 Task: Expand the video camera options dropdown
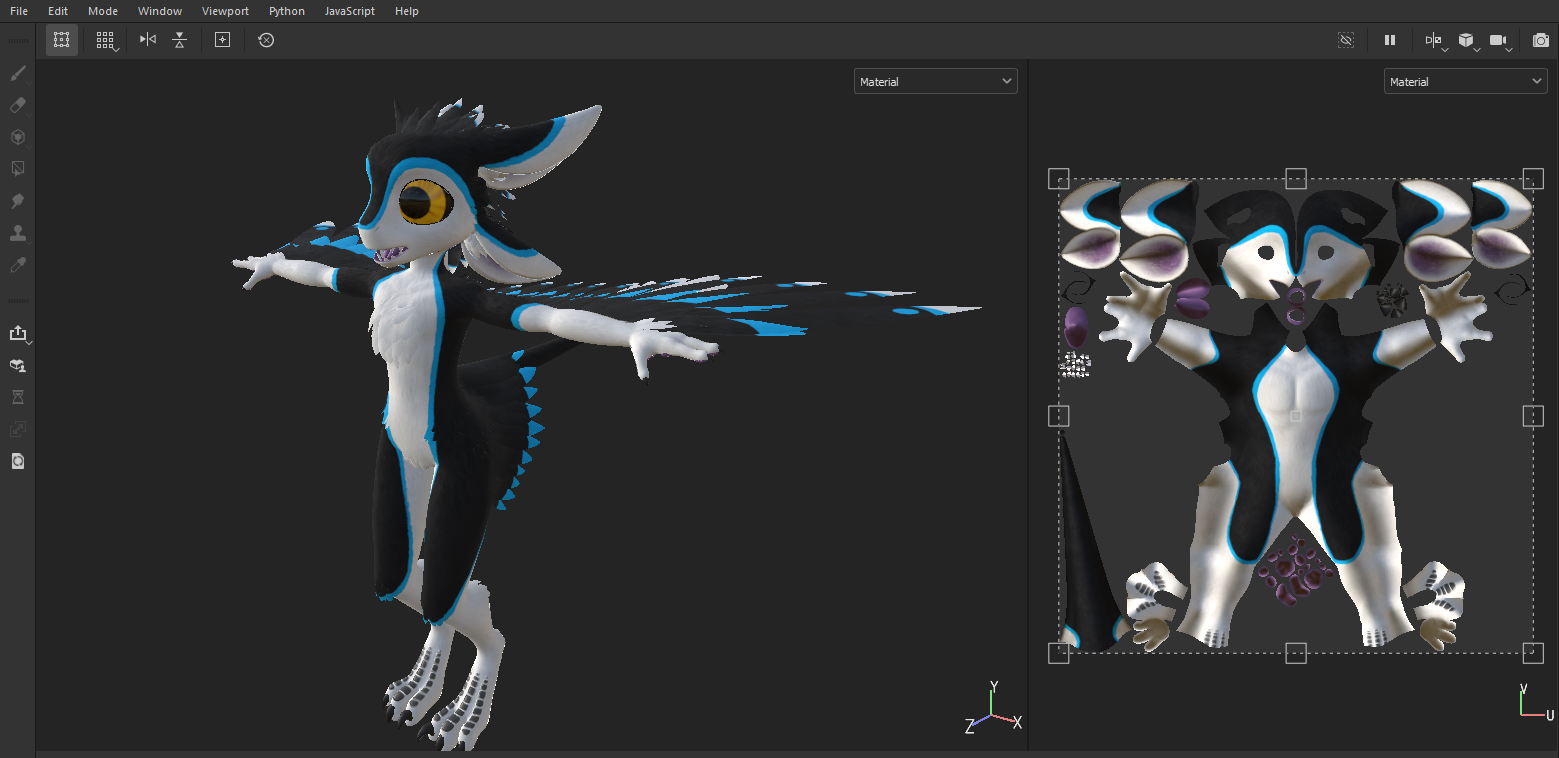pos(1499,41)
